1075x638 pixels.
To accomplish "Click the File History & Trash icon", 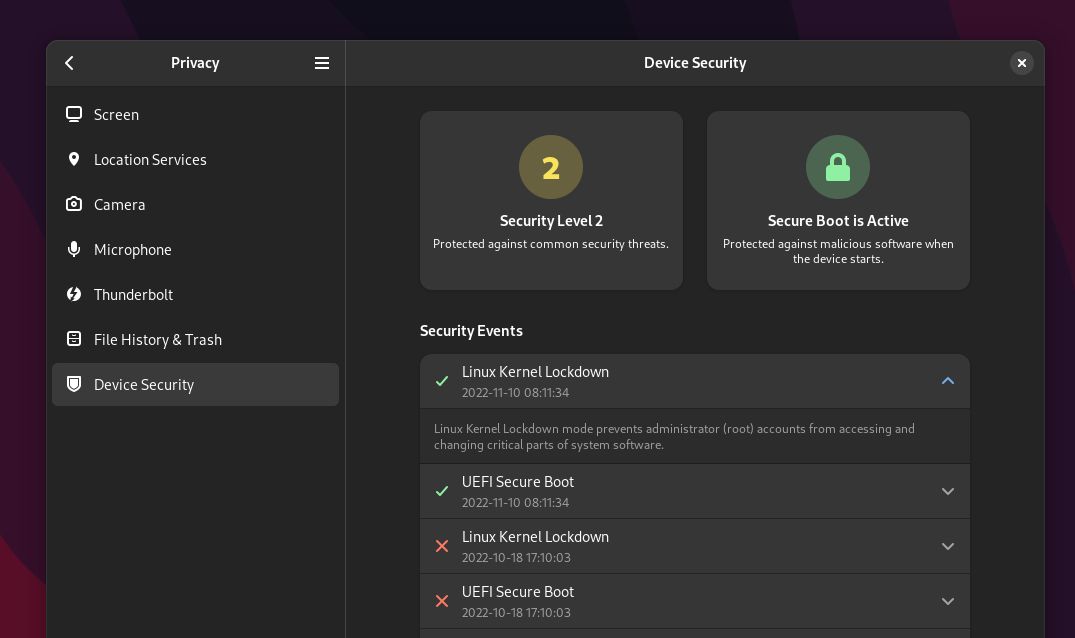I will (x=74, y=339).
